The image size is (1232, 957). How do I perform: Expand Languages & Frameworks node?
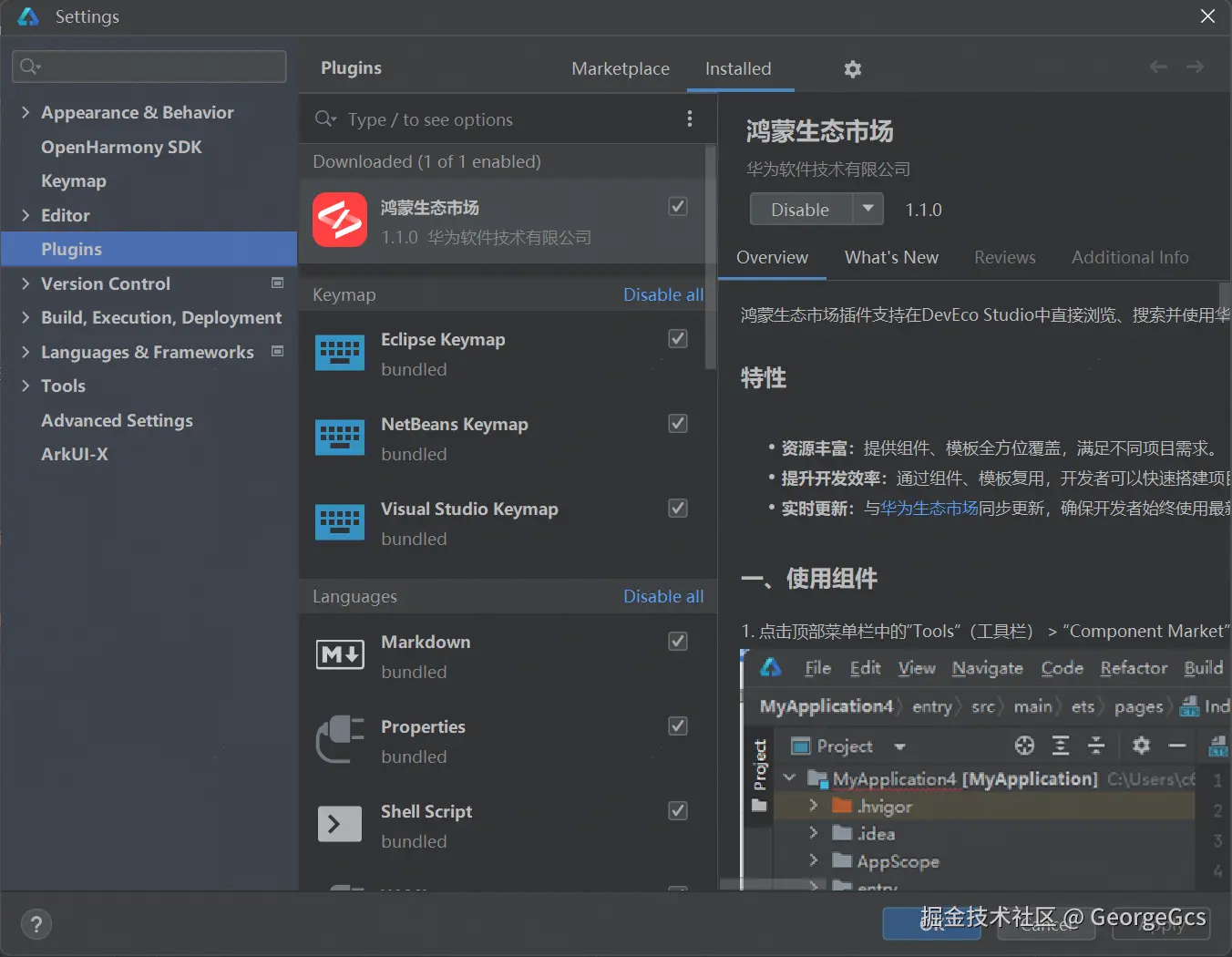click(x=26, y=352)
